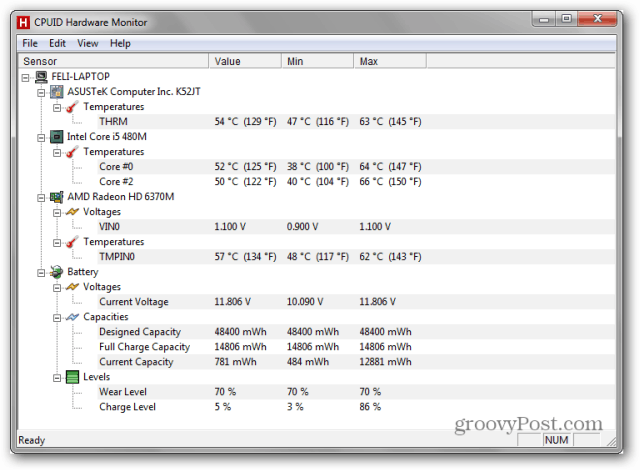Click the 10.090 V Current Voltage min value
This screenshot has height=470, width=640.
305,302
